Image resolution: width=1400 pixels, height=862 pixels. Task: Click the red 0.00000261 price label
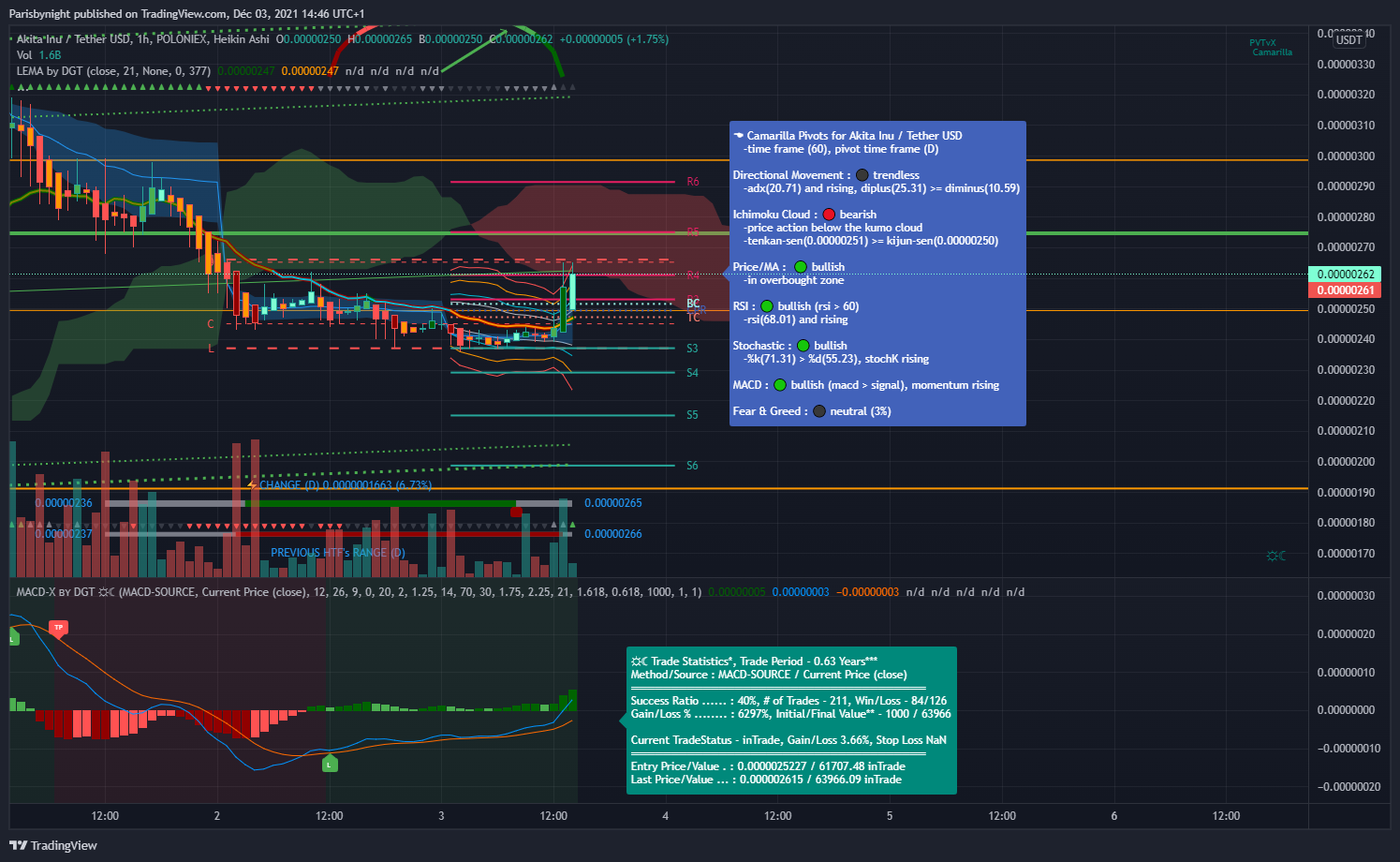1347,290
